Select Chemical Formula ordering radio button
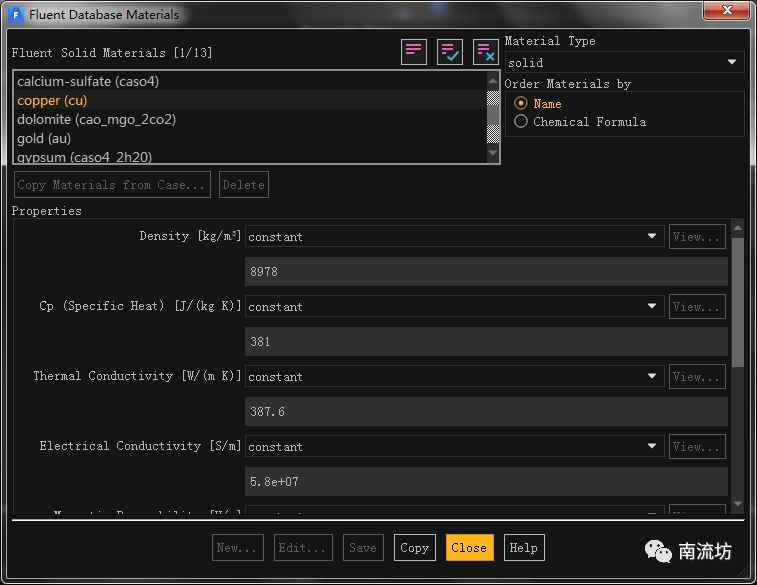This screenshot has width=757, height=585. [521, 121]
